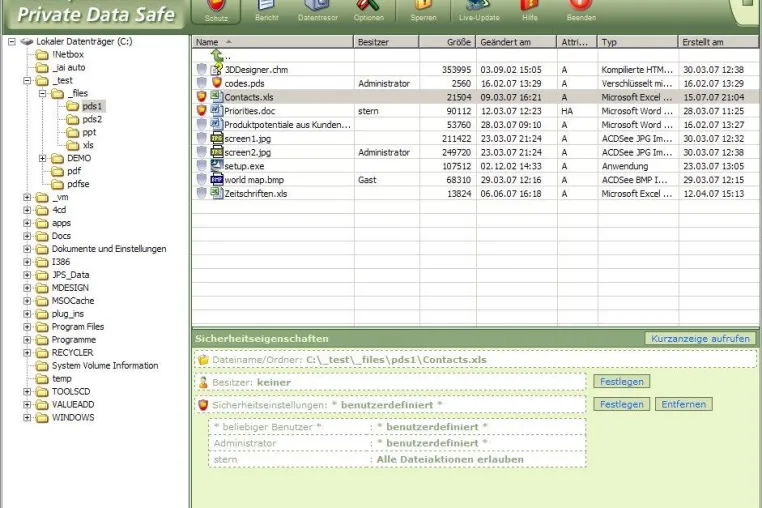Click Kurzanzeige aufrufen button
Viewport: 762px width, 508px height.
[700, 338]
